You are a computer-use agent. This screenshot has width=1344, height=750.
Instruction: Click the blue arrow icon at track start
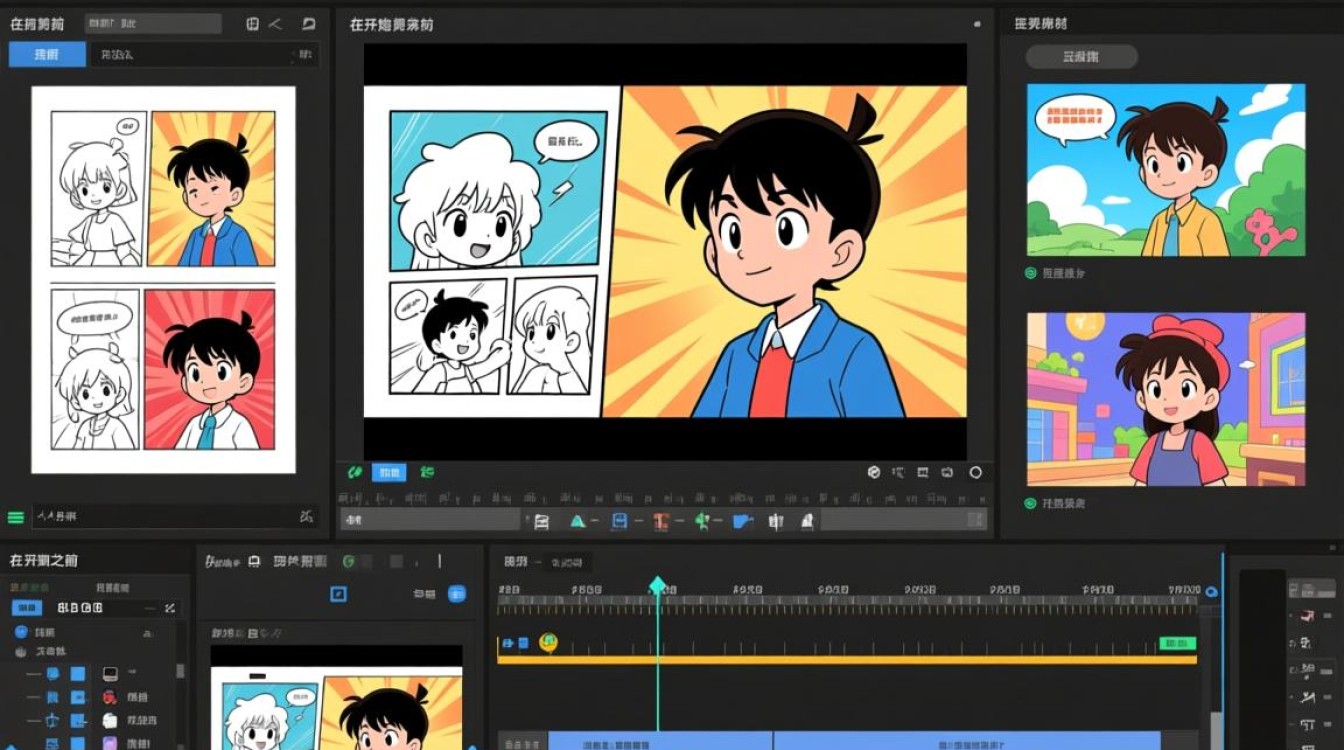pyautogui.click(x=507, y=643)
